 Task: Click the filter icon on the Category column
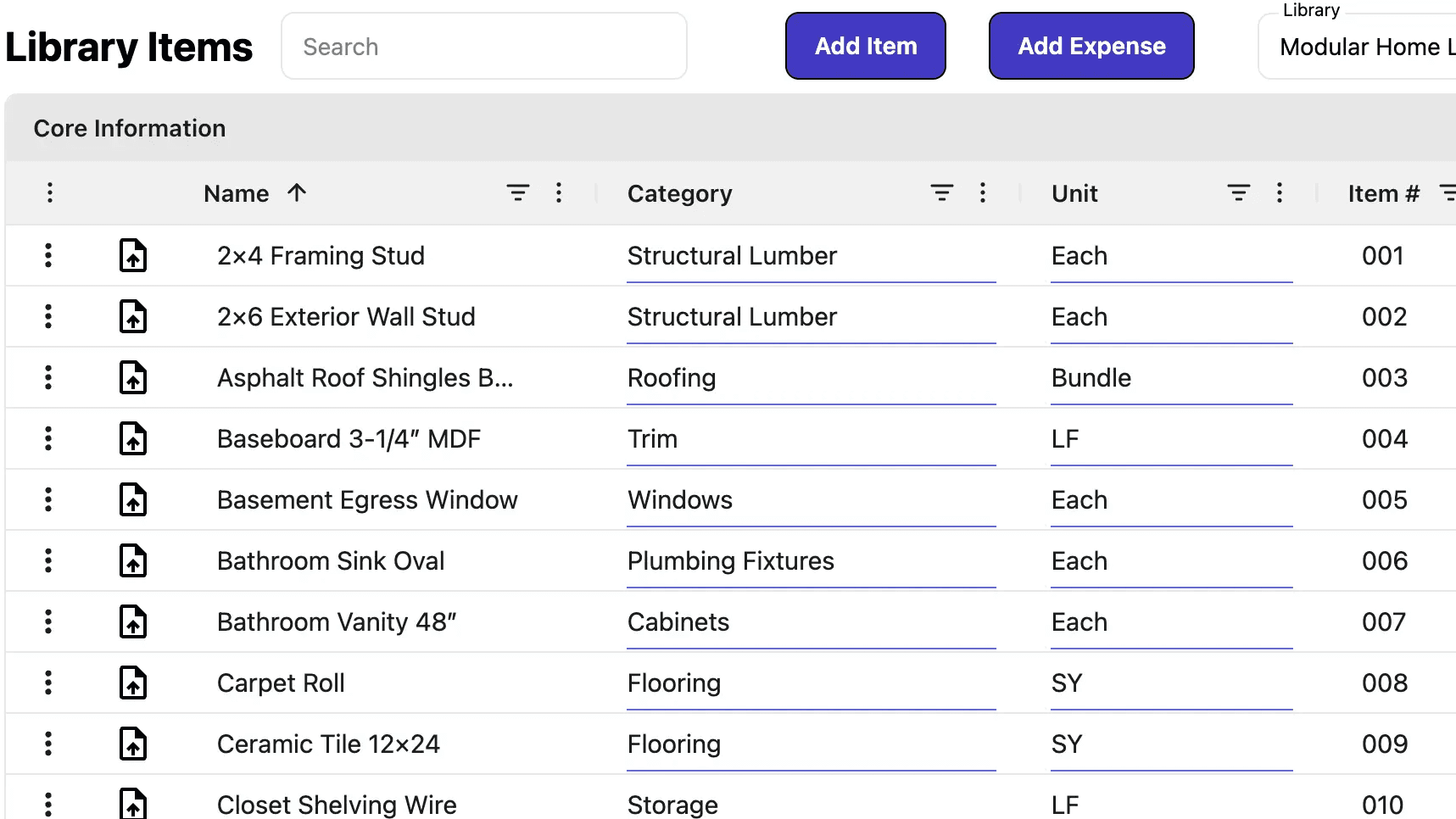941,192
